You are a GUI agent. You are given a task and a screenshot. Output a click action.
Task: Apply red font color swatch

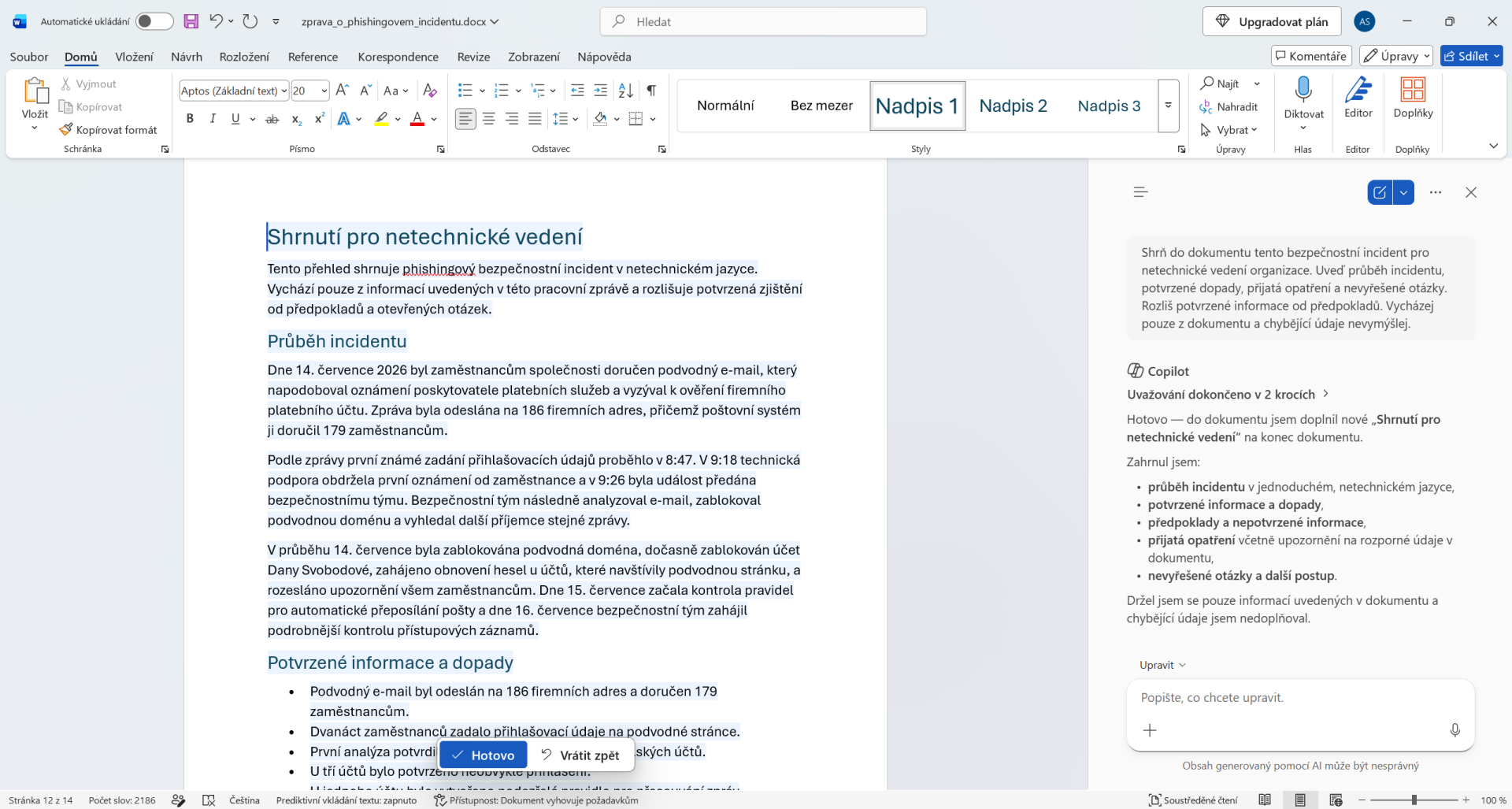417,119
